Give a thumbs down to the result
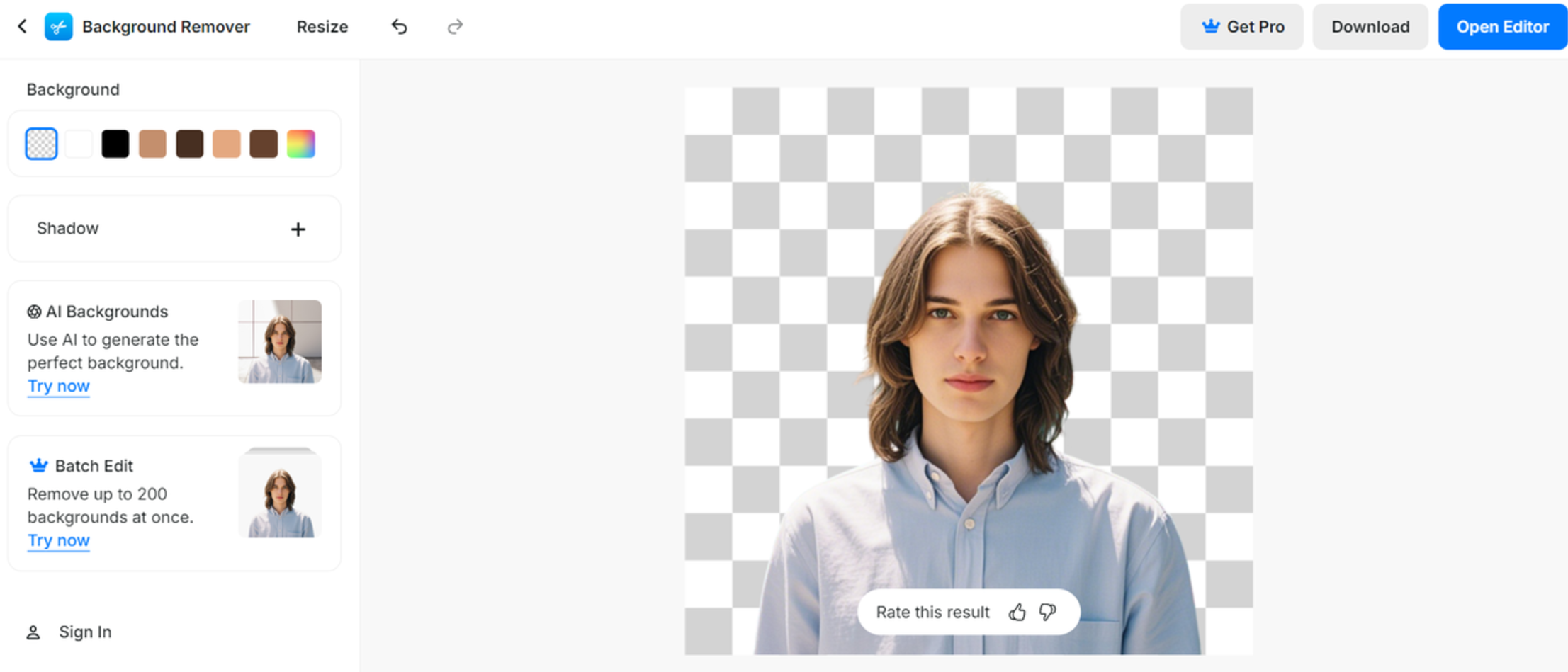This screenshot has width=1568, height=672. [x=1047, y=612]
